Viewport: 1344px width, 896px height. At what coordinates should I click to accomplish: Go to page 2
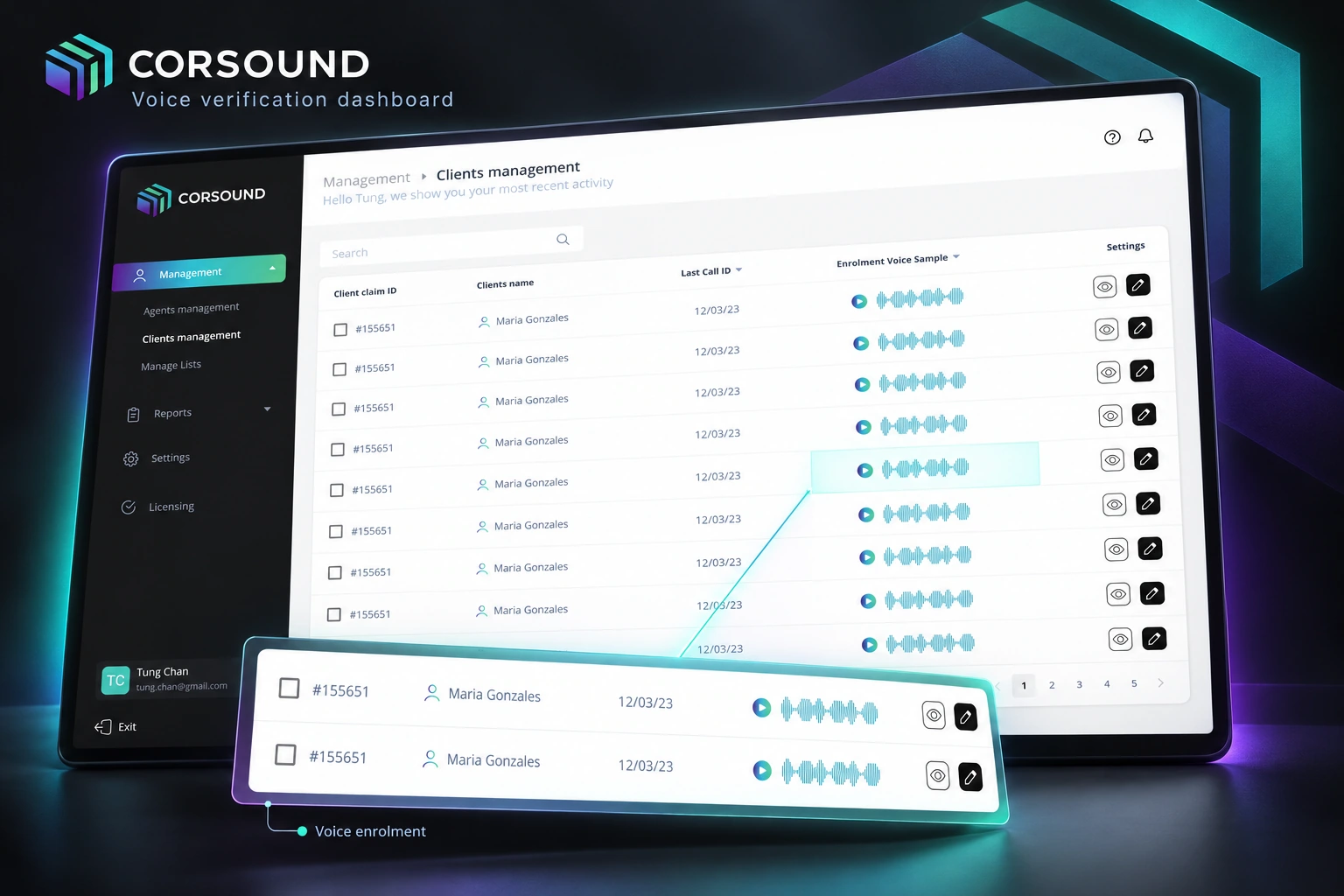[x=1052, y=685]
